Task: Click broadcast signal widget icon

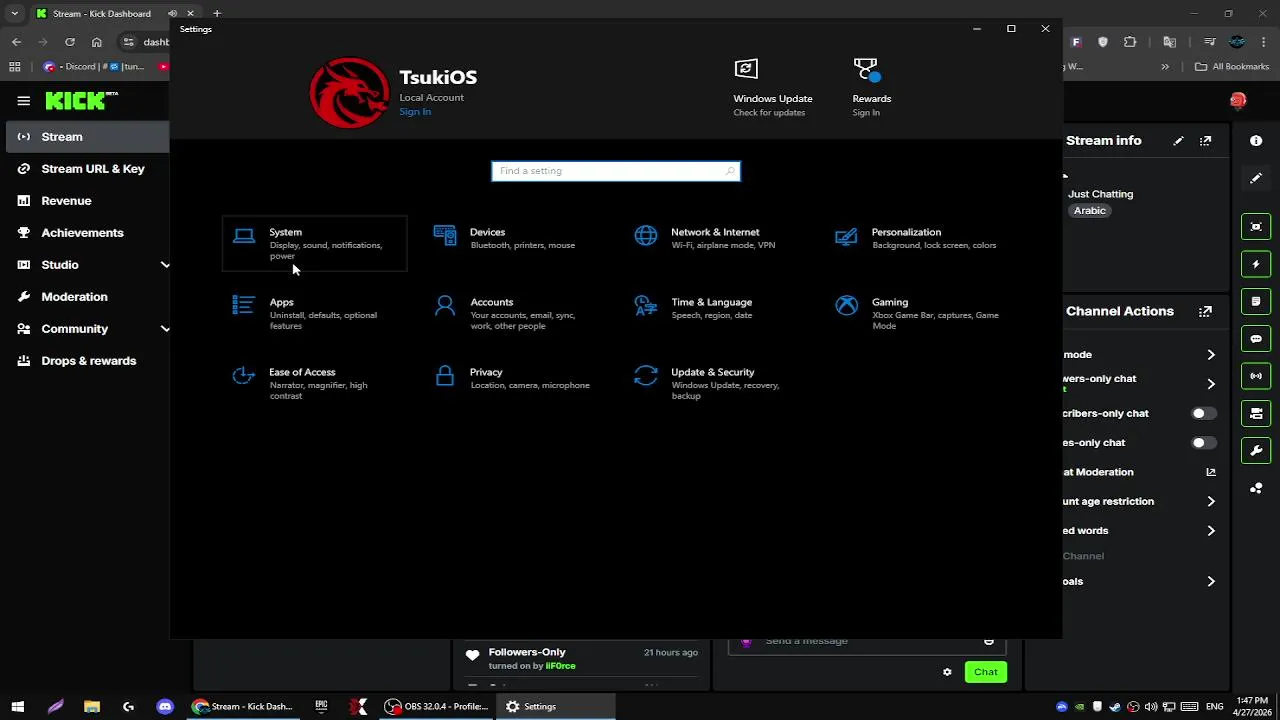Action: 1257,376
